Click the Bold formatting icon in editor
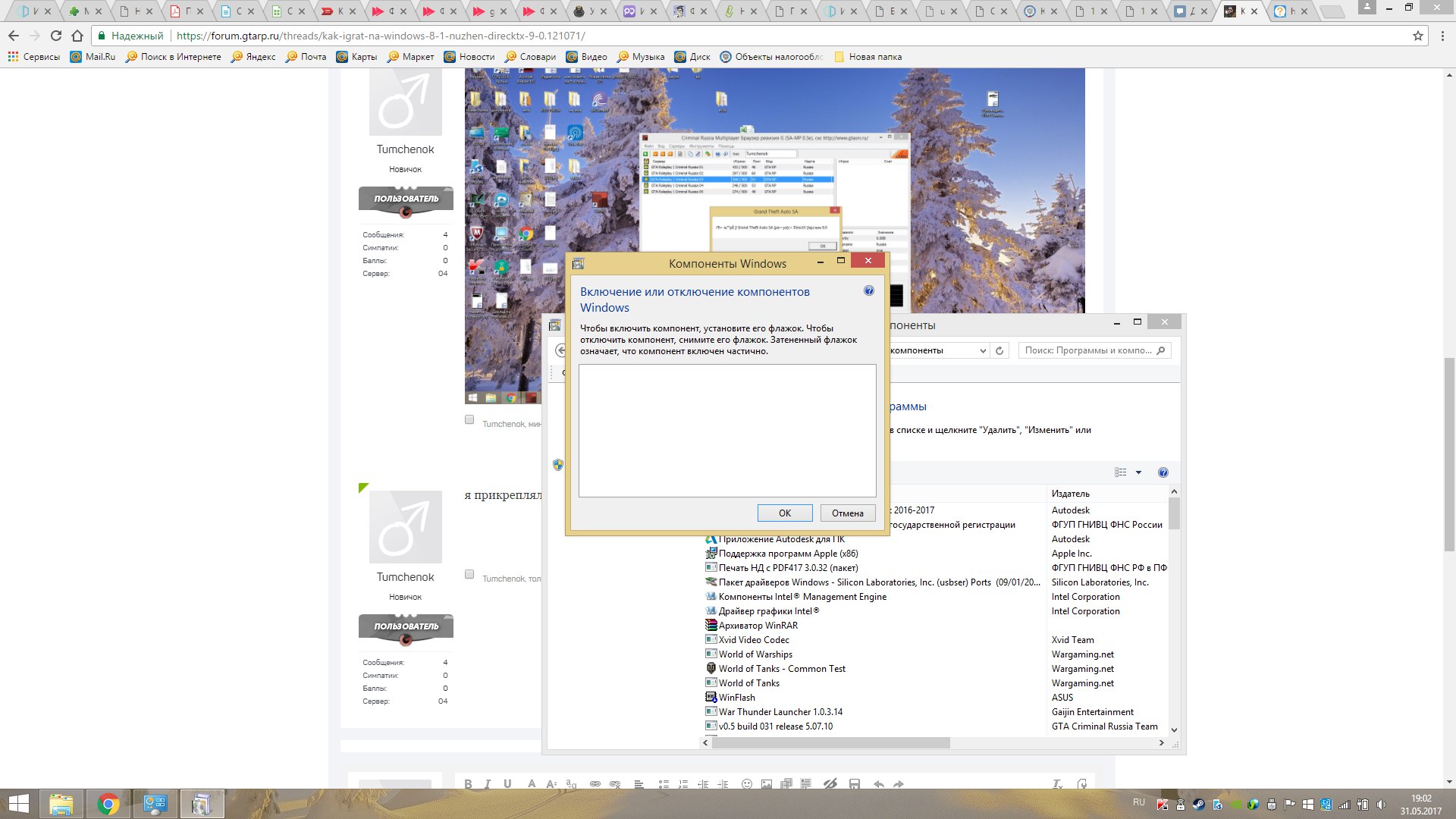 point(468,784)
